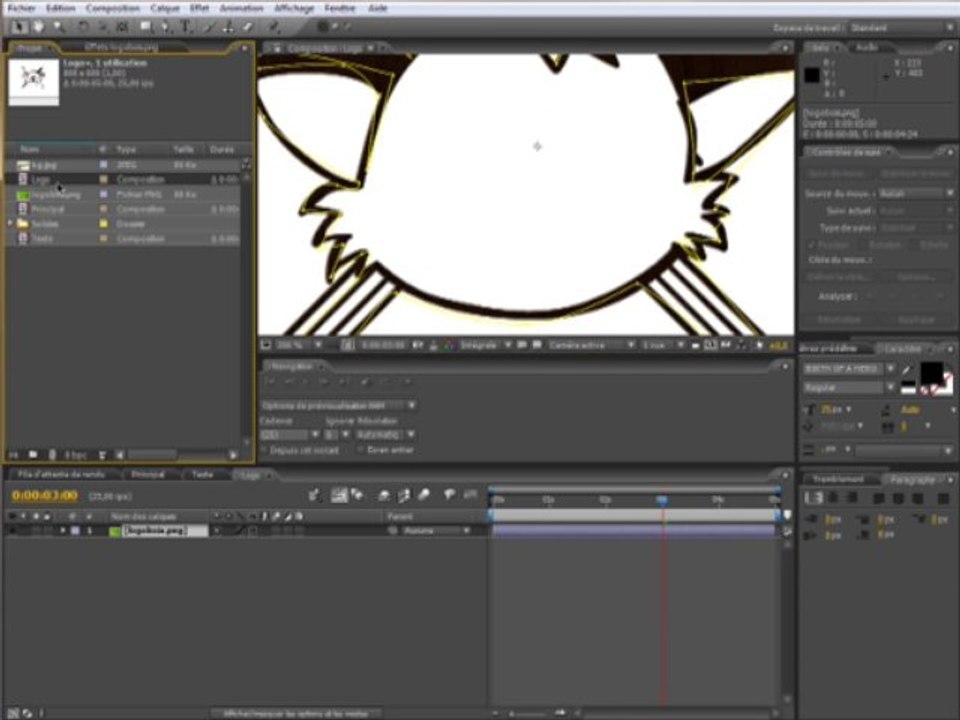This screenshot has height=720, width=960.
Task: Open the zoom percentage dropdown in viewer
Action: click(x=300, y=346)
